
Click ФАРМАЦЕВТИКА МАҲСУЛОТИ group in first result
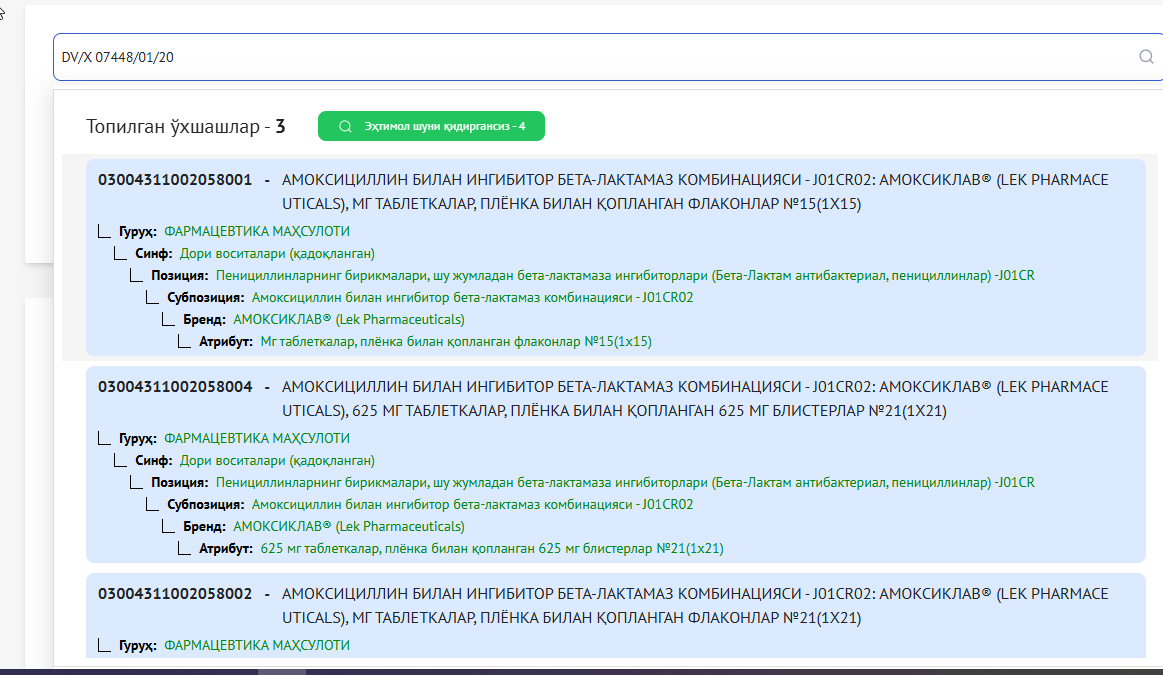tap(257, 231)
